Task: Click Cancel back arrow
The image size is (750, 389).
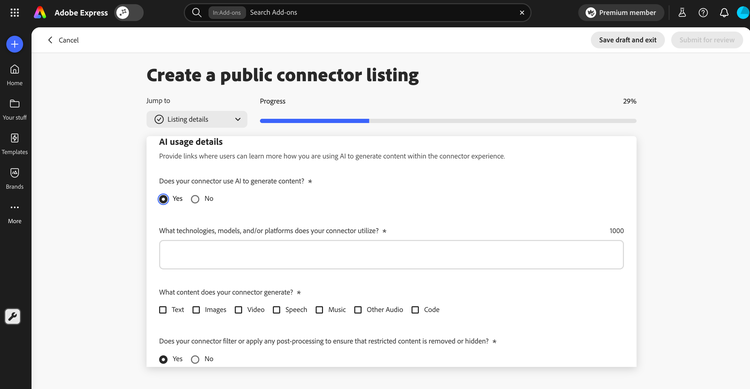Action: click(63, 40)
